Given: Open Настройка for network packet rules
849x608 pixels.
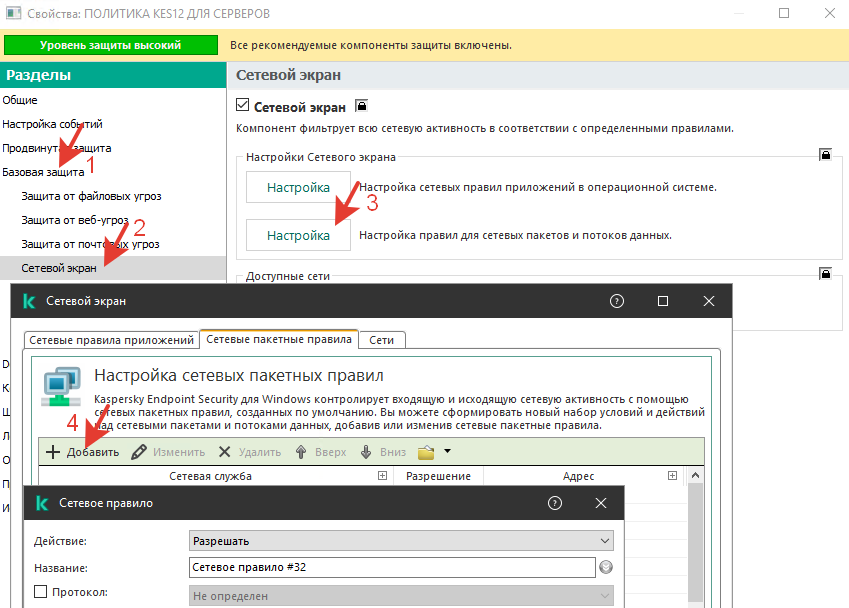Looking at the screenshot, I should click(x=298, y=235).
